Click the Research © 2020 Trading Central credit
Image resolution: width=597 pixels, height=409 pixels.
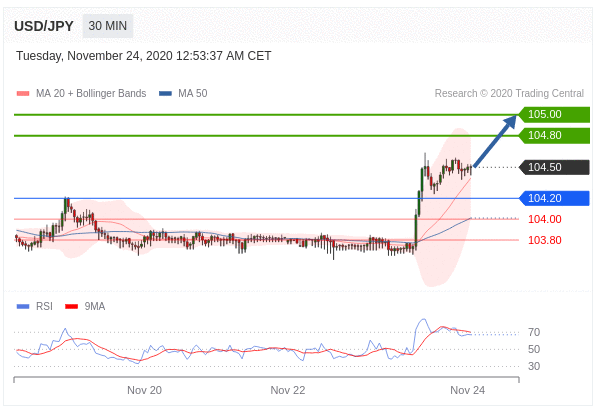(509, 93)
